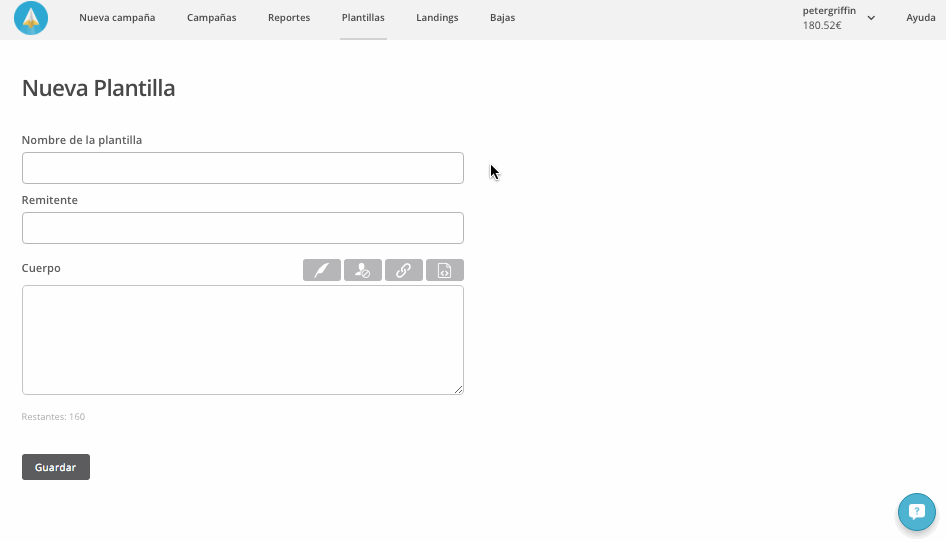
Task: Open the Bajas section
Action: [x=502, y=18]
